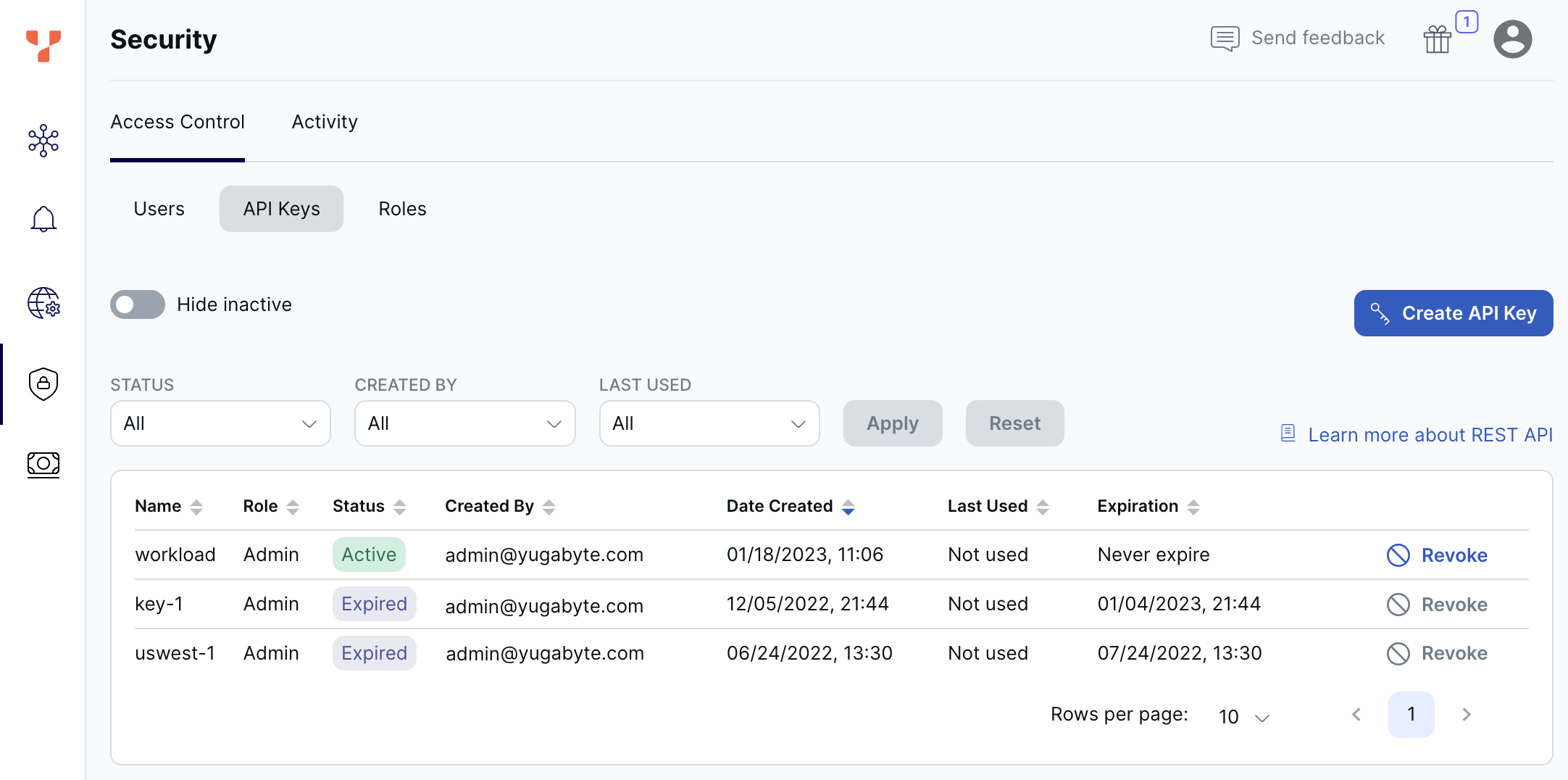The height and width of the screenshot is (780, 1568).
Task: Click the gift box notifications icon
Action: click(1438, 39)
